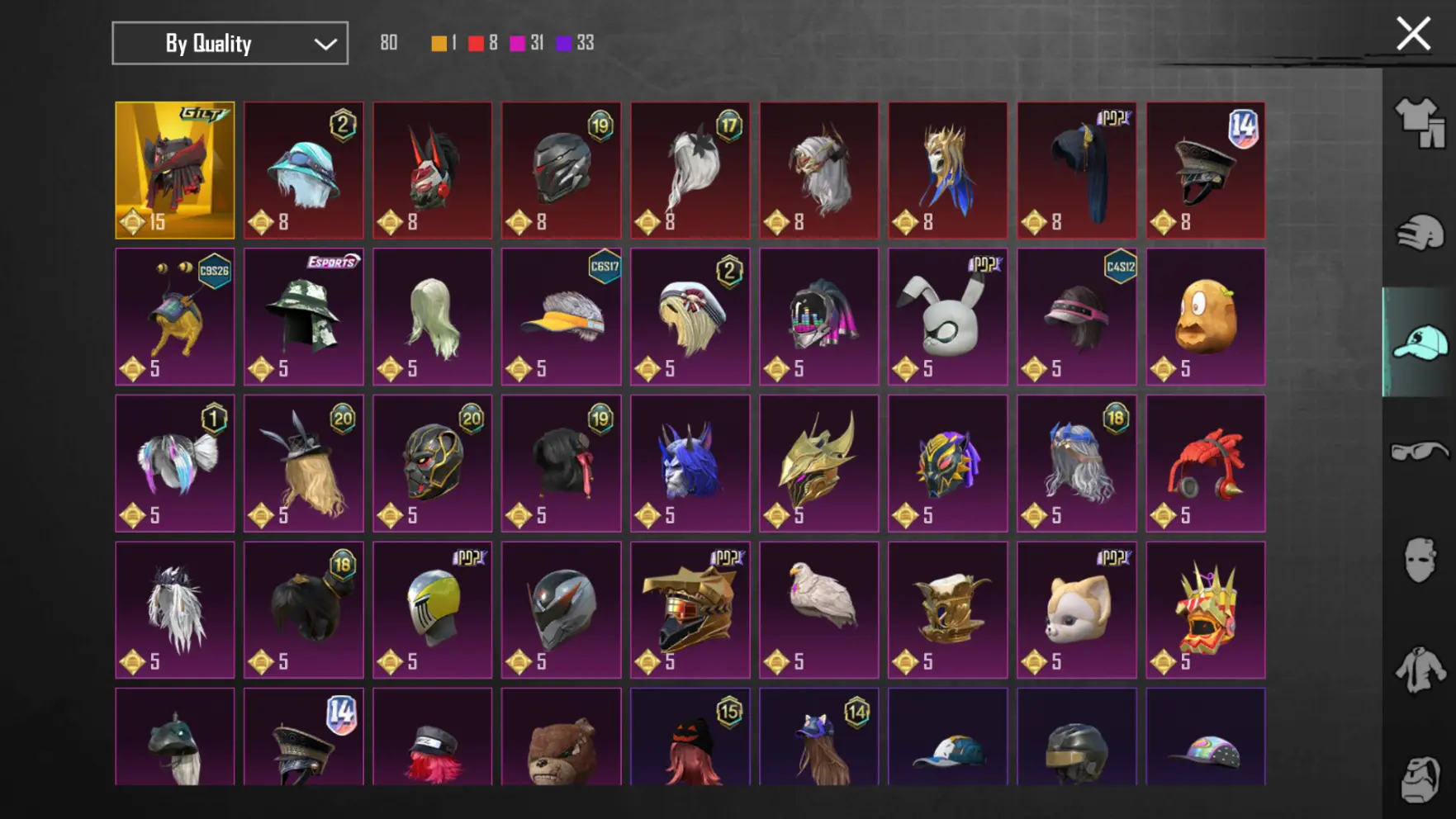Image resolution: width=1456 pixels, height=819 pixels.
Task: Click the dropdown chevron arrow
Action: (x=325, y=44)
